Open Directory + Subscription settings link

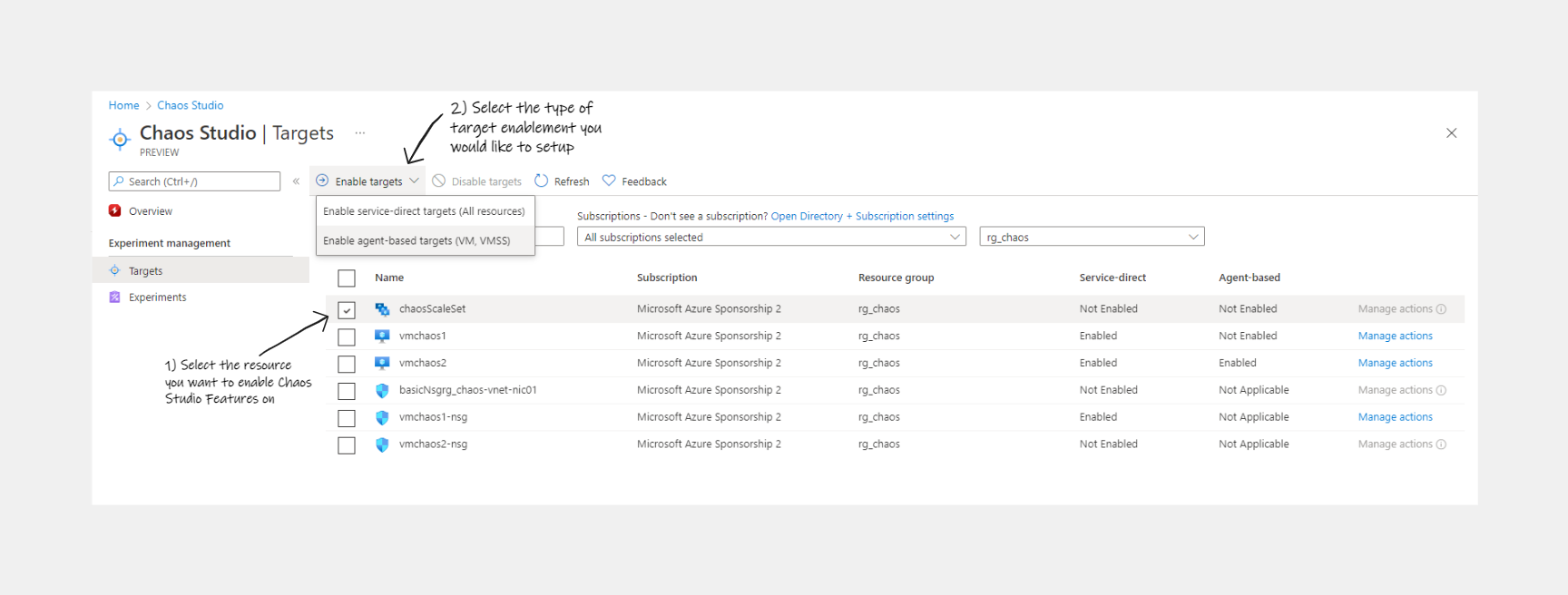coord(862,216)
